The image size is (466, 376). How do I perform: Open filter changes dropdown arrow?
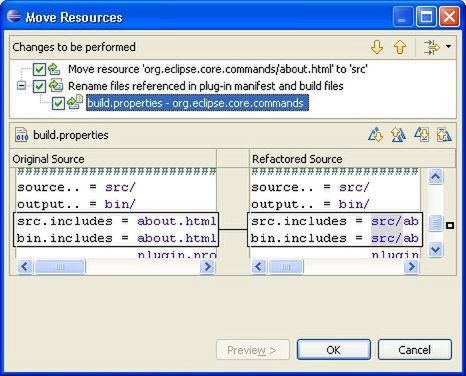click(449, 46)
